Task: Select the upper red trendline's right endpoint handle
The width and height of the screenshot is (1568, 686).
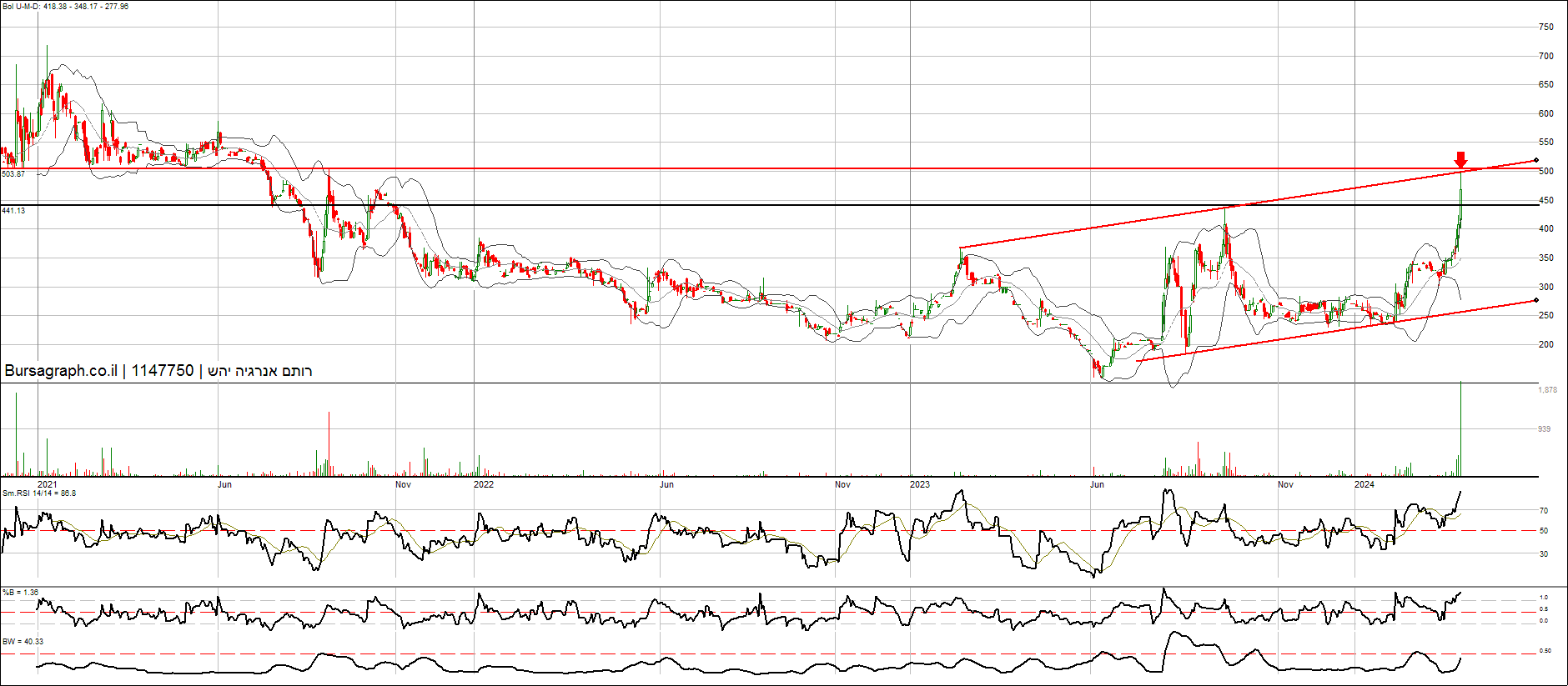Action: point(1536,160)
